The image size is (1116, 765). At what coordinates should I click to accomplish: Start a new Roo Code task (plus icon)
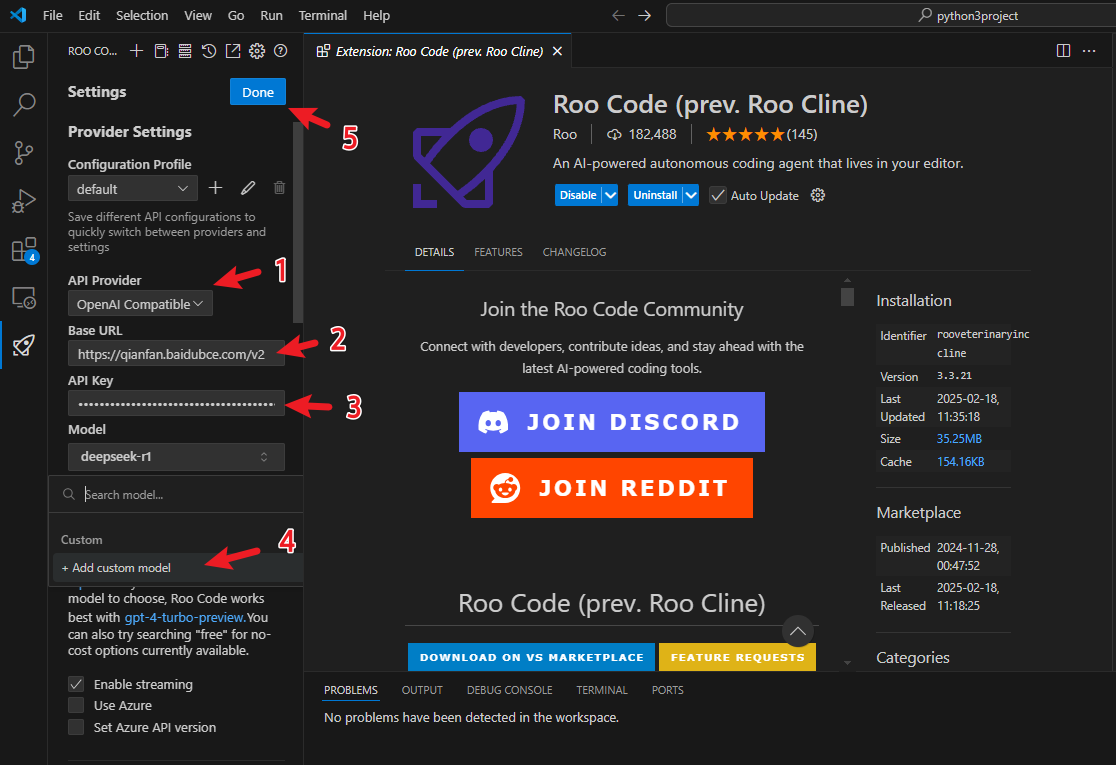point(137,51)
